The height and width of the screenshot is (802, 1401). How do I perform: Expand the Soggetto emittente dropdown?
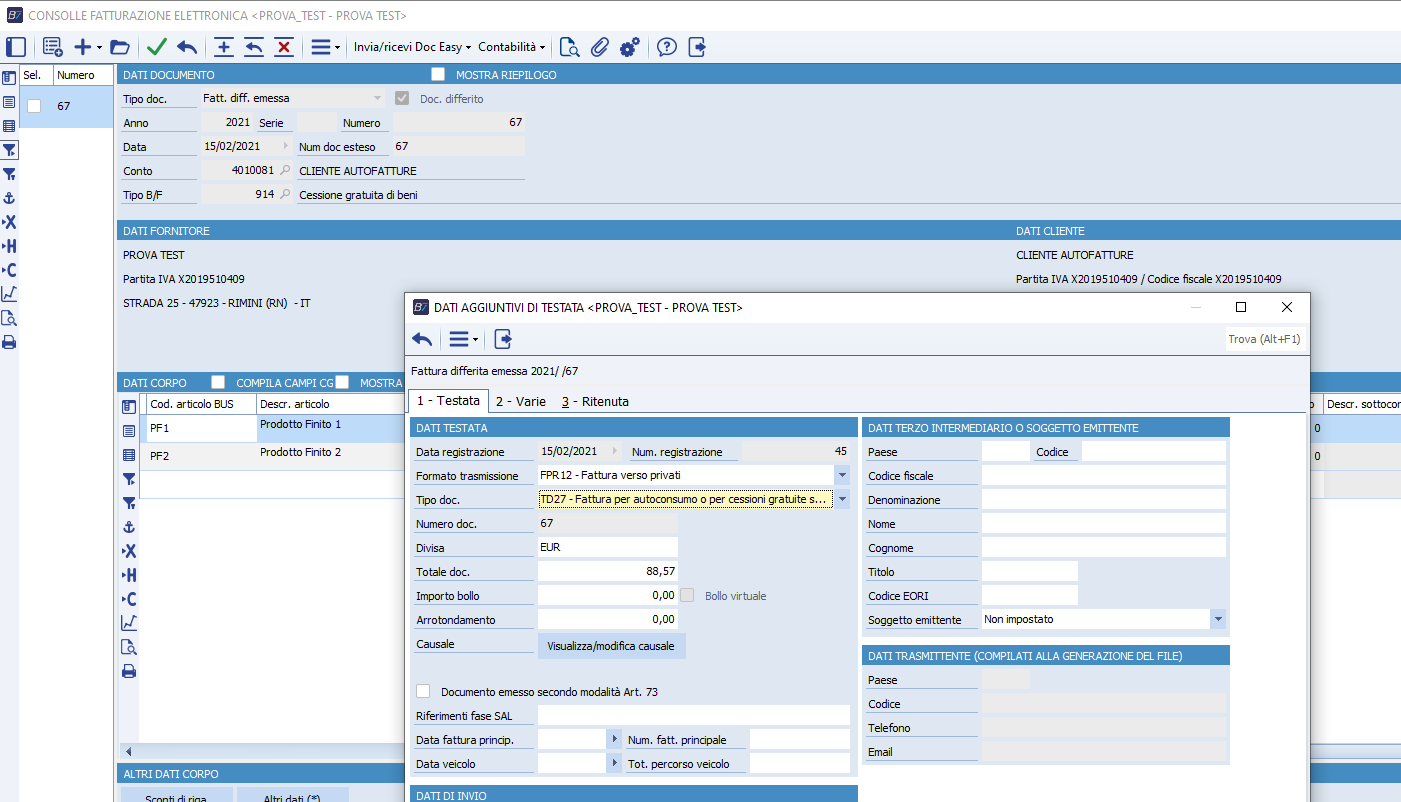[1217, 619]
